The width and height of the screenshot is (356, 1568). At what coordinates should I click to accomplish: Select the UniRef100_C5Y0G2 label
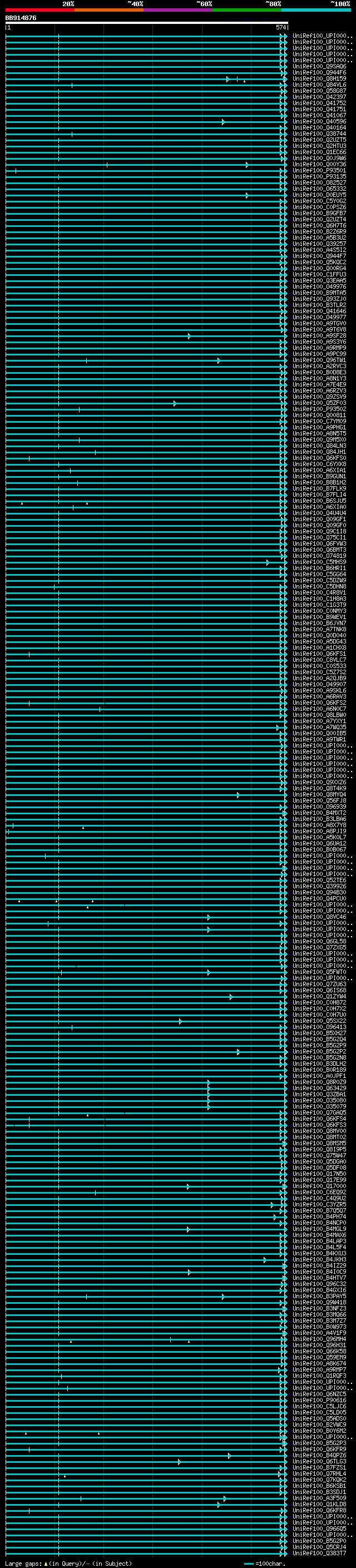tap(319, 201)
